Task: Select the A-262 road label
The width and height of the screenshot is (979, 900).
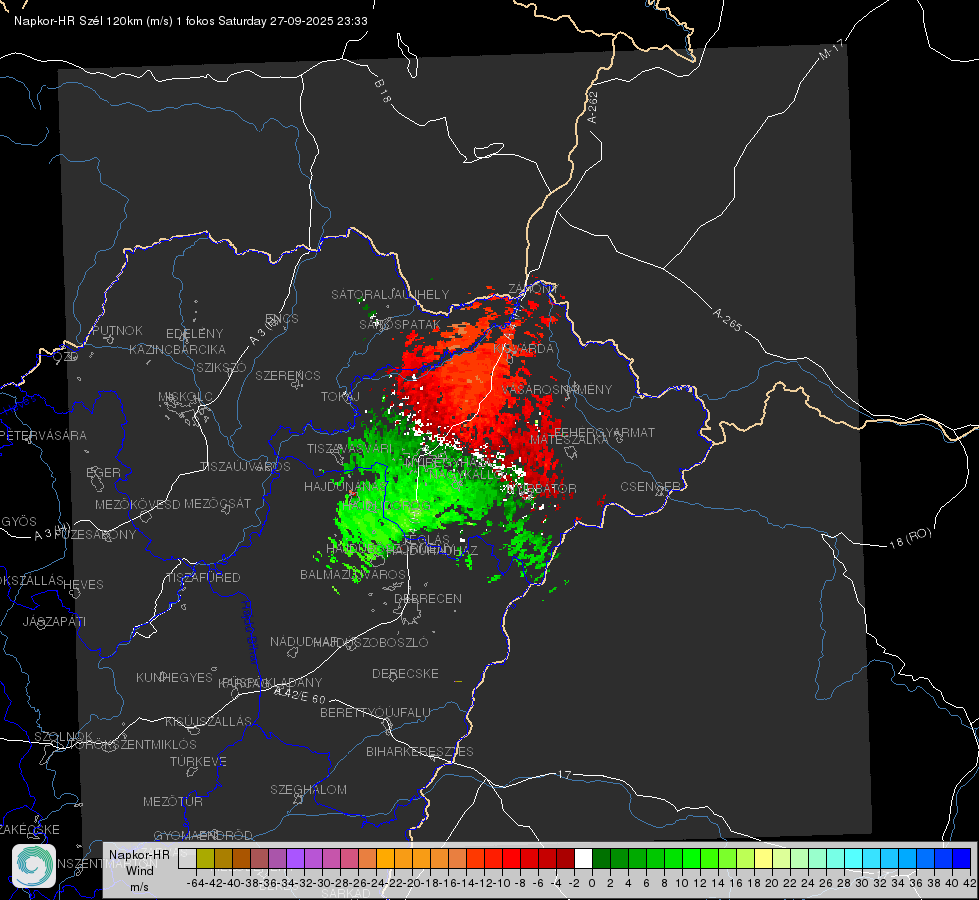Action: [x=593, y=107]
